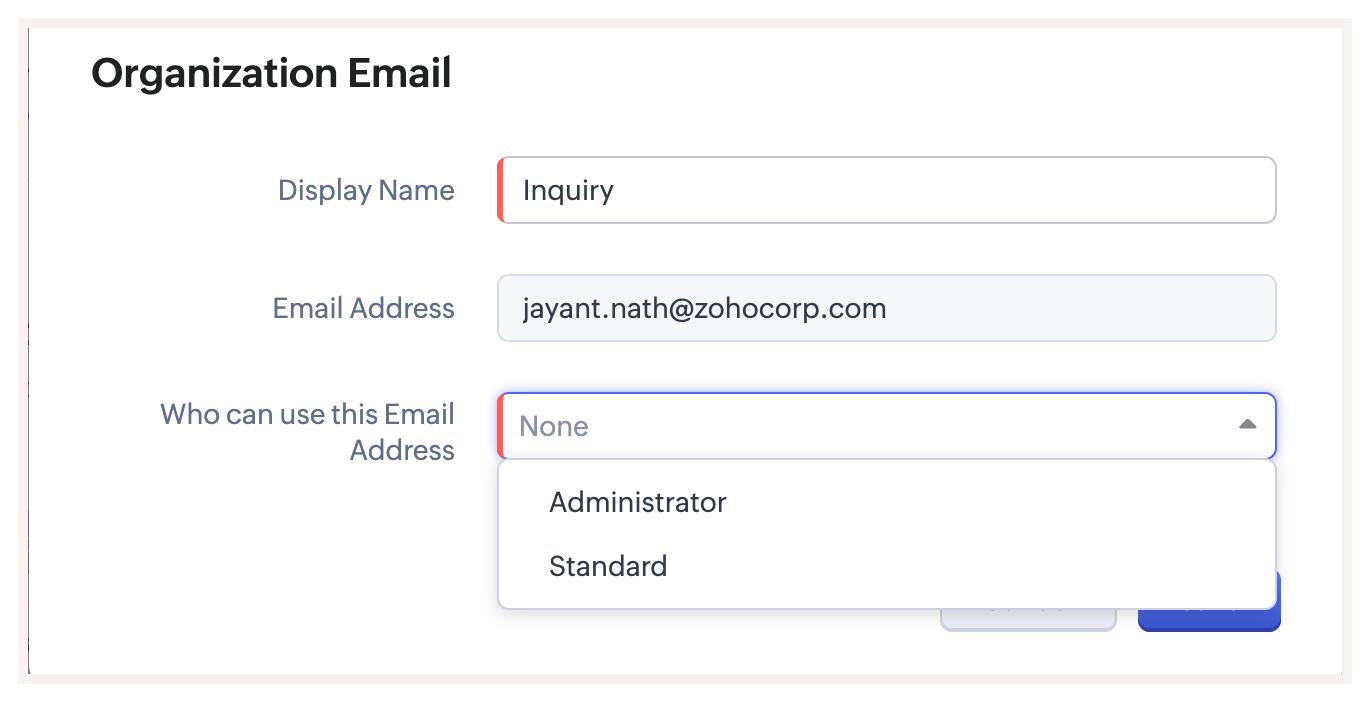Click empty space right of the Administrator option
The width and height of the screenshot is (1370, 702).
point(1000,502)
